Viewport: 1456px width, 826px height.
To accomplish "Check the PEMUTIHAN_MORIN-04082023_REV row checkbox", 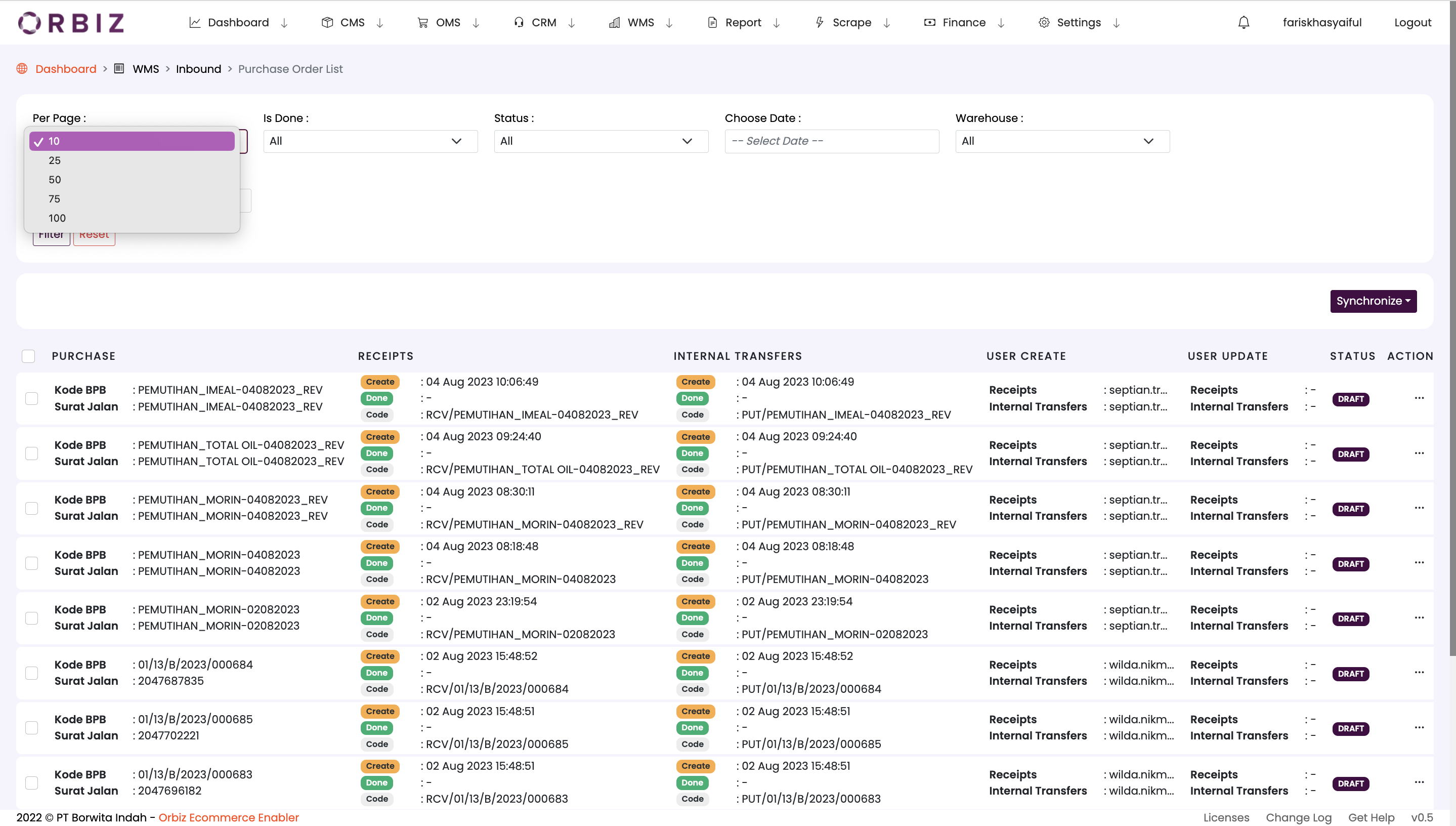I will (x=32, y=508).
